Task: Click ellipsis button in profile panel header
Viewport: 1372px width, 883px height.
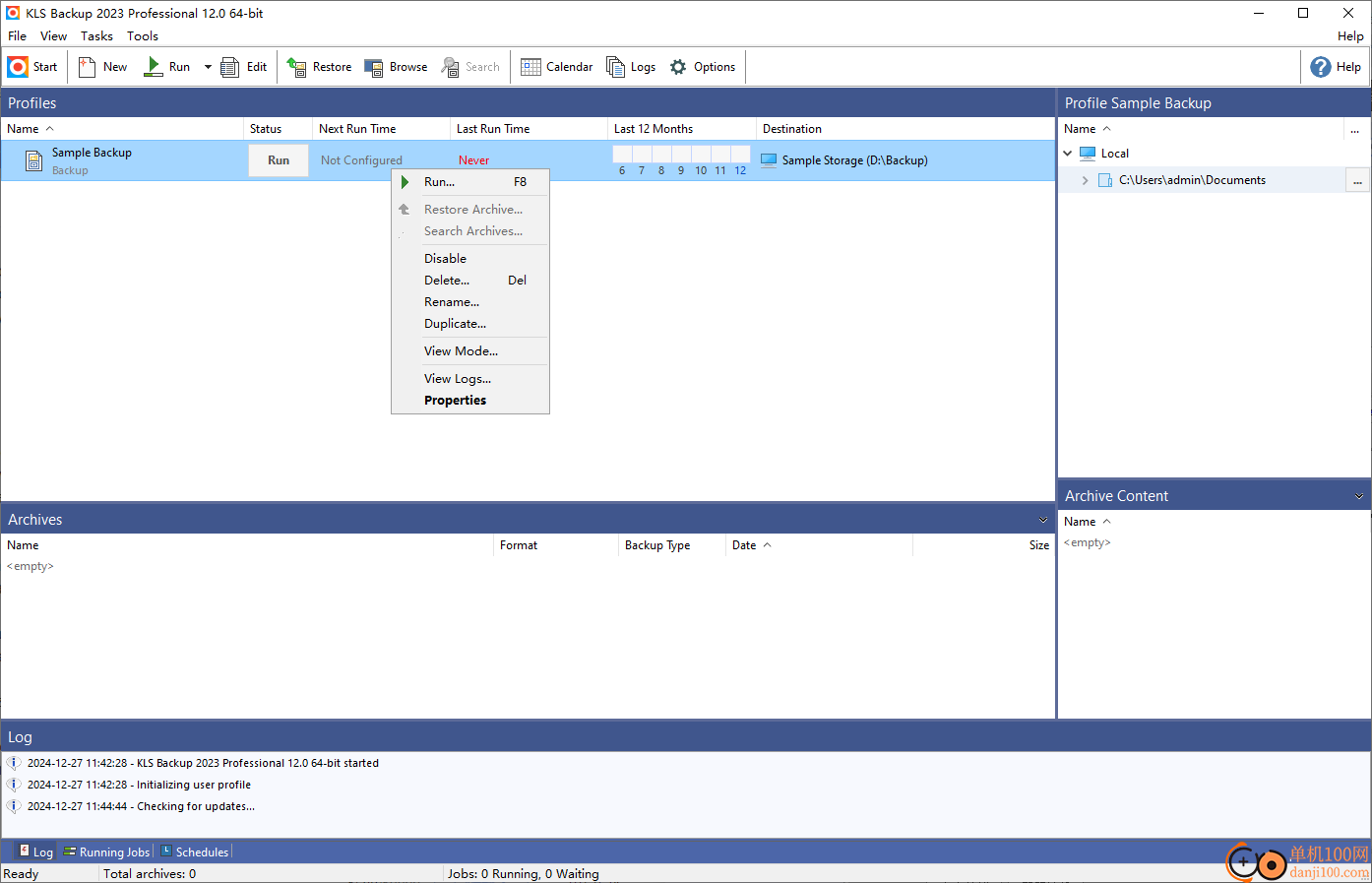Action: (x=1355, y=129)
